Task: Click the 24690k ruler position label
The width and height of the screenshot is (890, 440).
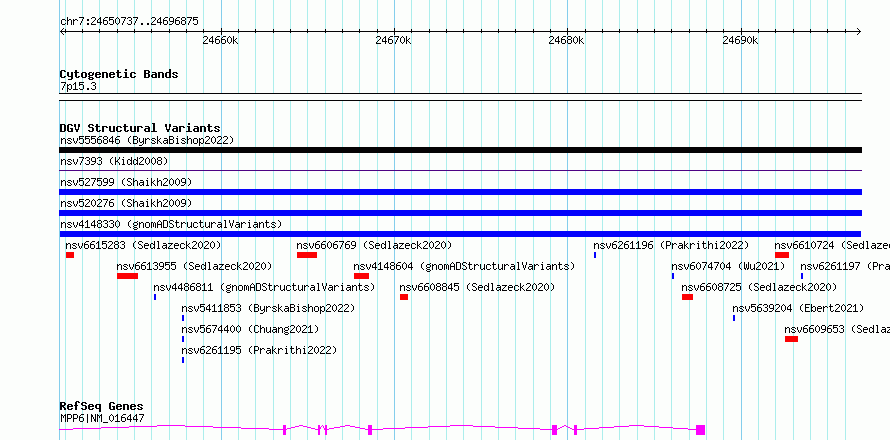Action: tap(740, 40)
